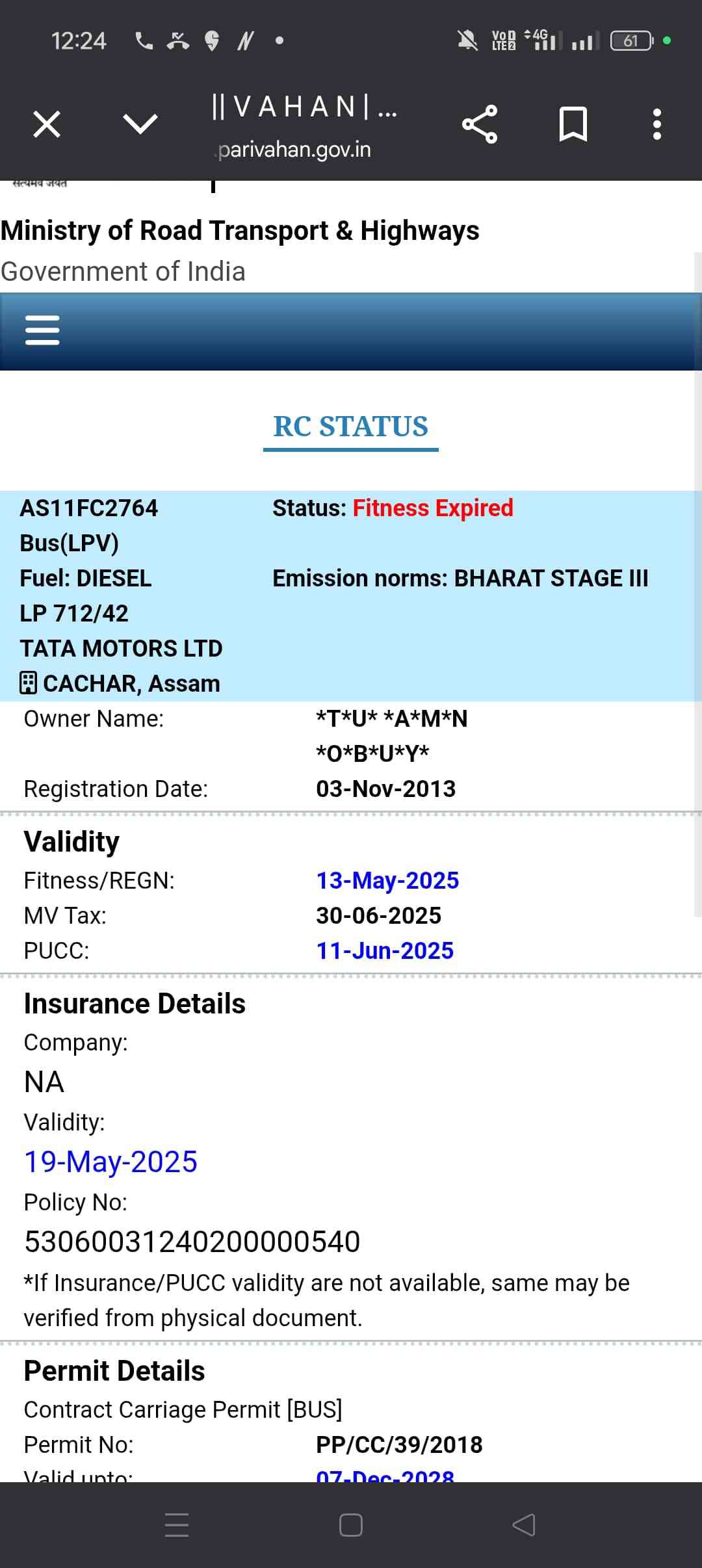Tap the muted notifications bell icon
The height and width of the screenshot is (1568, 702).
[467, 41]
